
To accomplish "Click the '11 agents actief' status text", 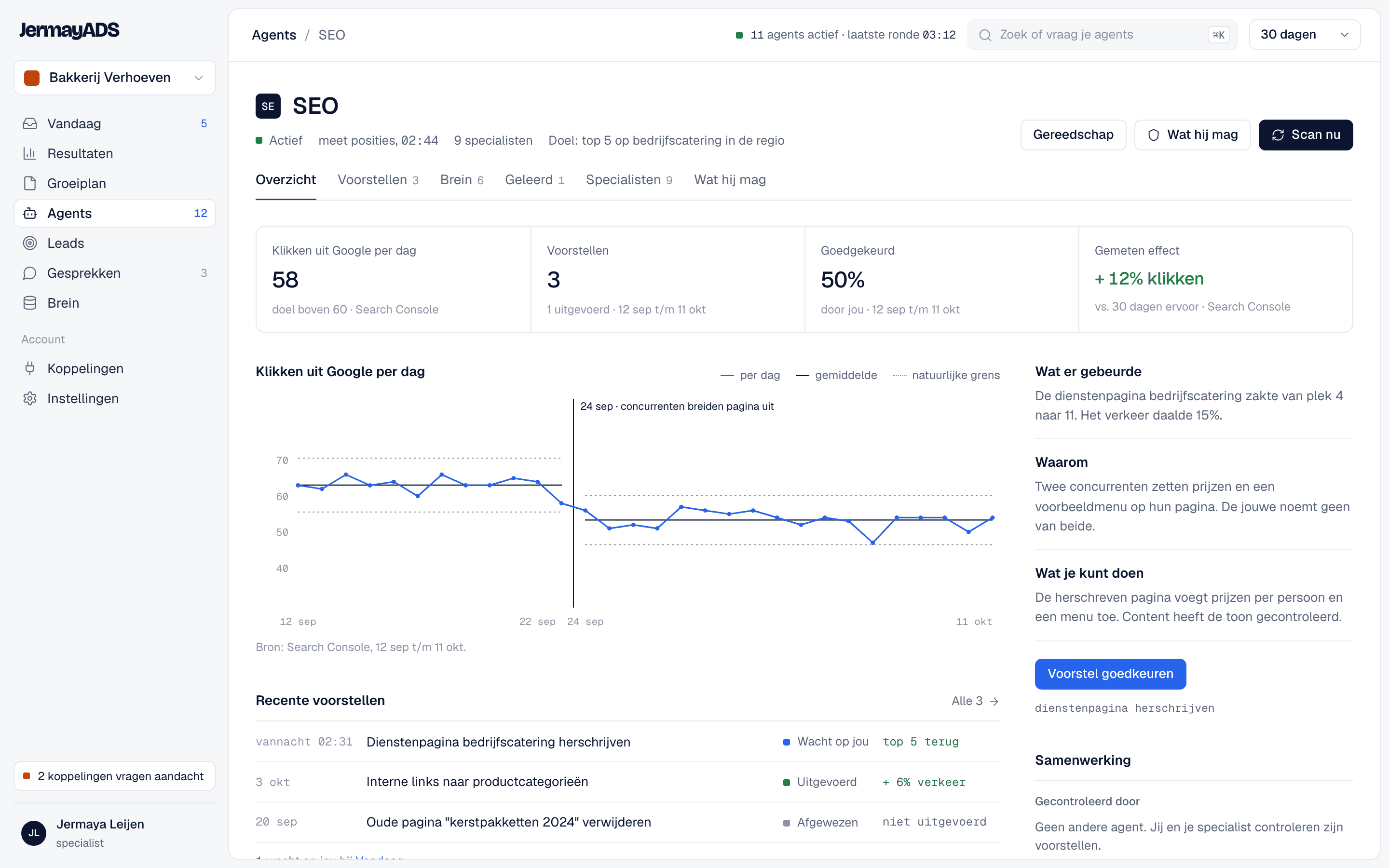I will click(x=794, y=35).
